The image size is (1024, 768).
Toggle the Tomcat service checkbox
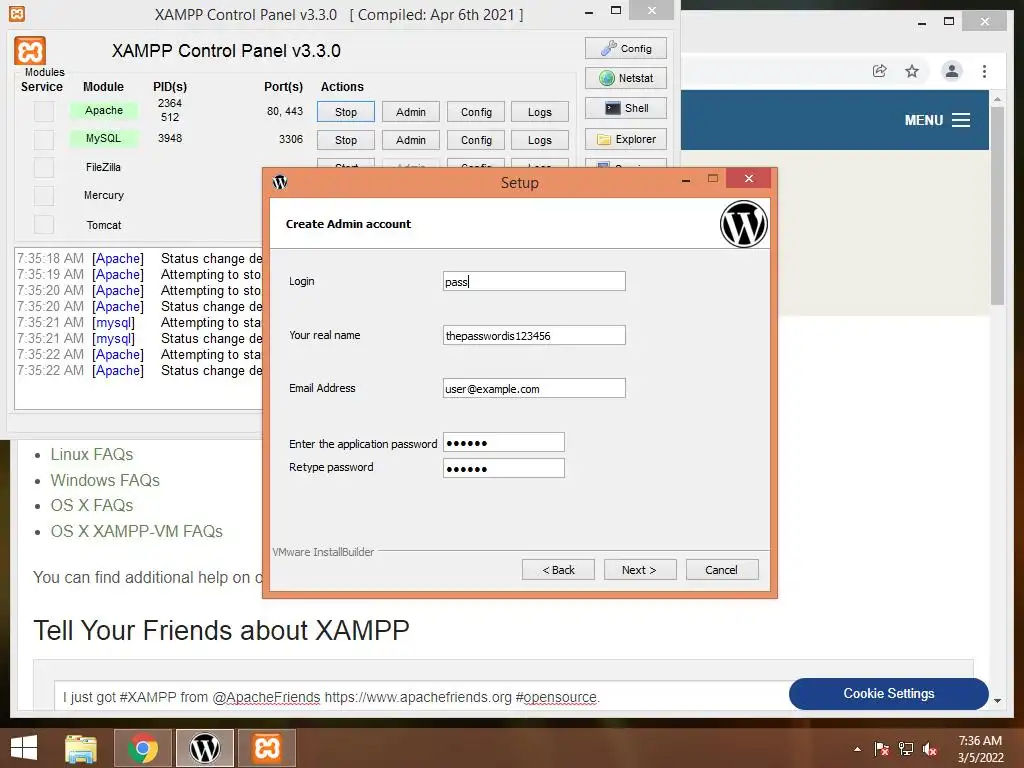coord(44,224)
